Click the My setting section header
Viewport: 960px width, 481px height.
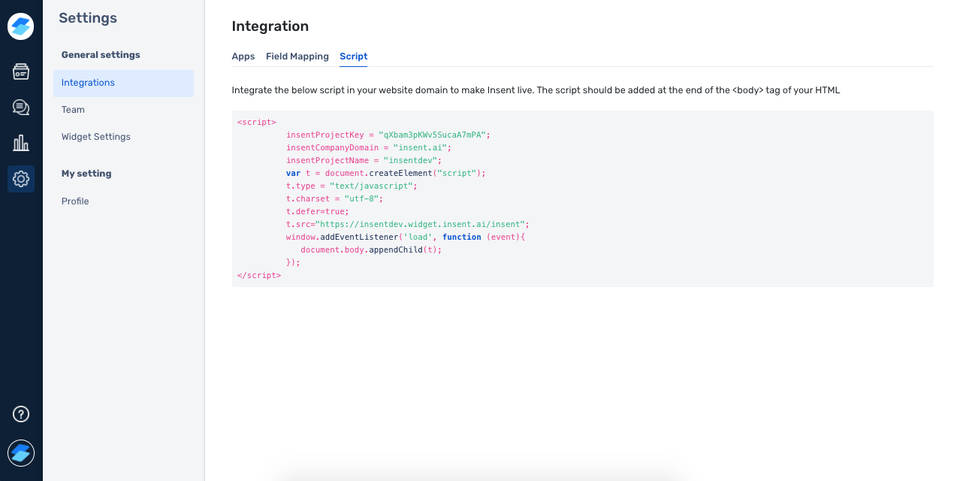86,174
